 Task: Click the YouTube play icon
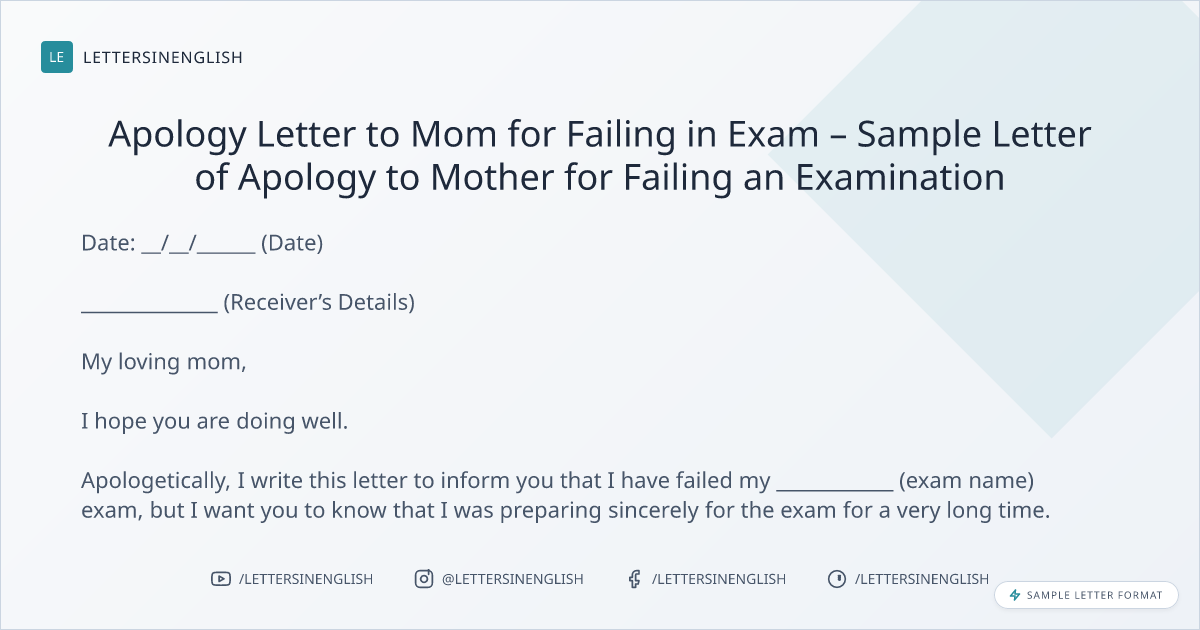point(221,579)
